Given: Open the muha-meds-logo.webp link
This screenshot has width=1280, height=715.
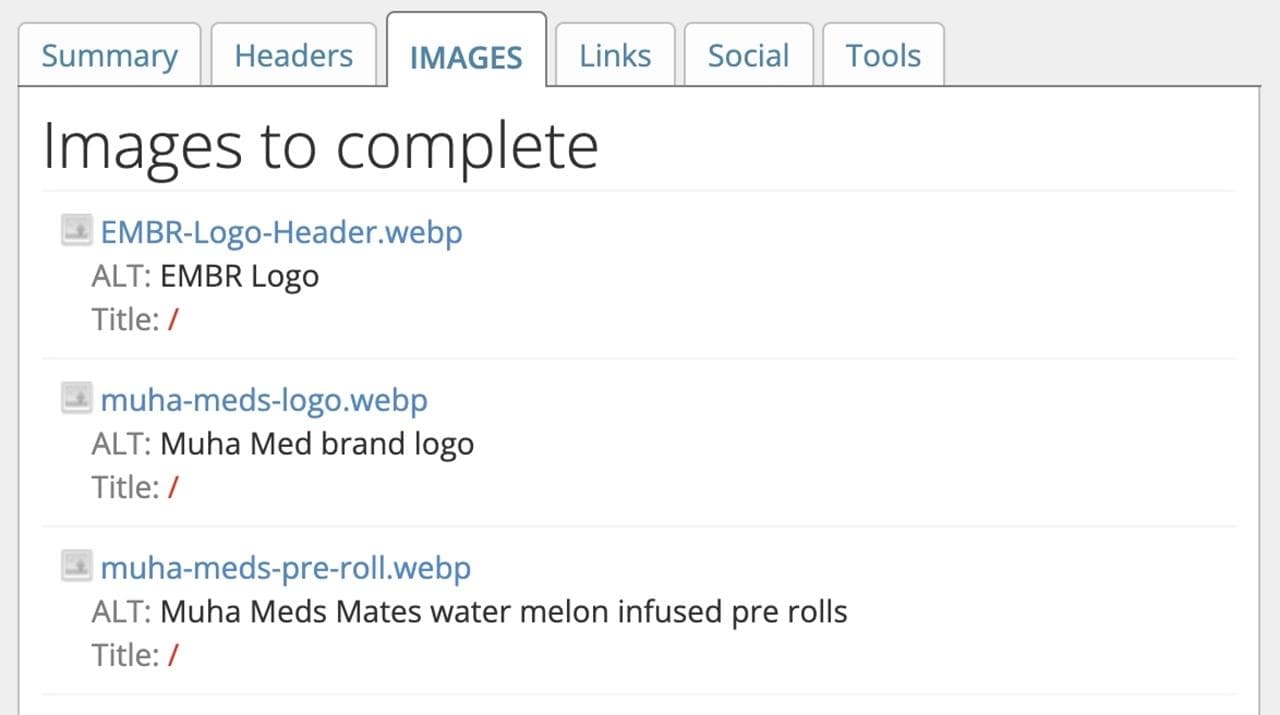Looking at the screenshot, I should 264,400.
